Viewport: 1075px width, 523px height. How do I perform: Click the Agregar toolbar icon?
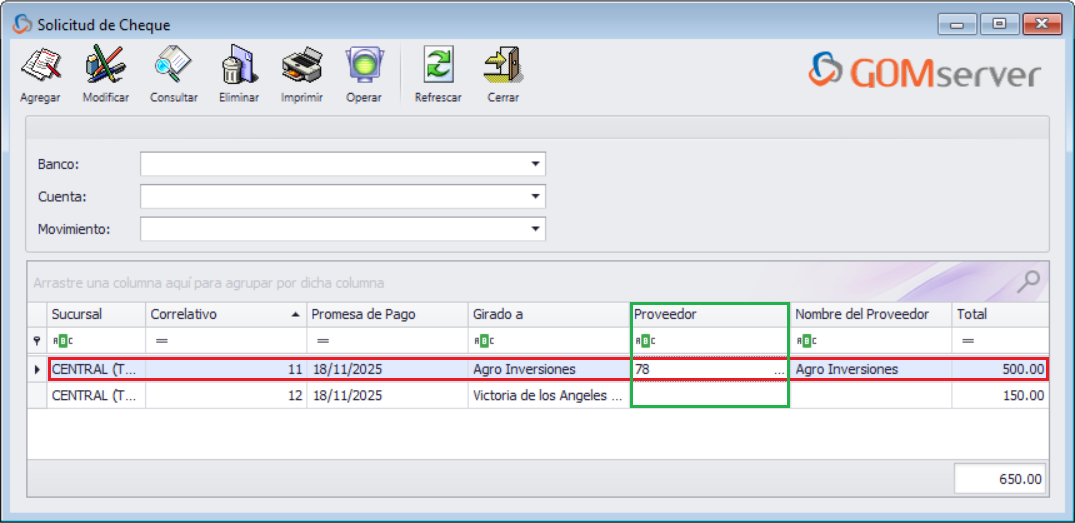tap(40, 65)
